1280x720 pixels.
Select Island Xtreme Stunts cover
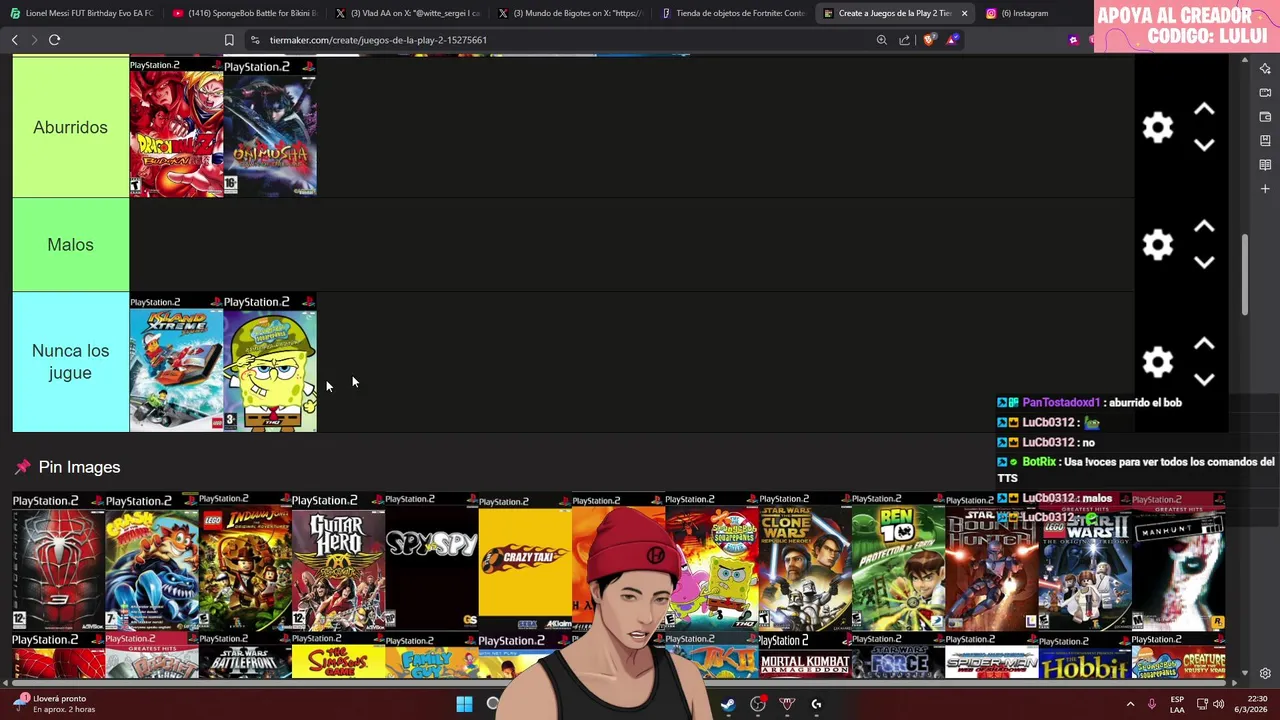tap(176, 362)
